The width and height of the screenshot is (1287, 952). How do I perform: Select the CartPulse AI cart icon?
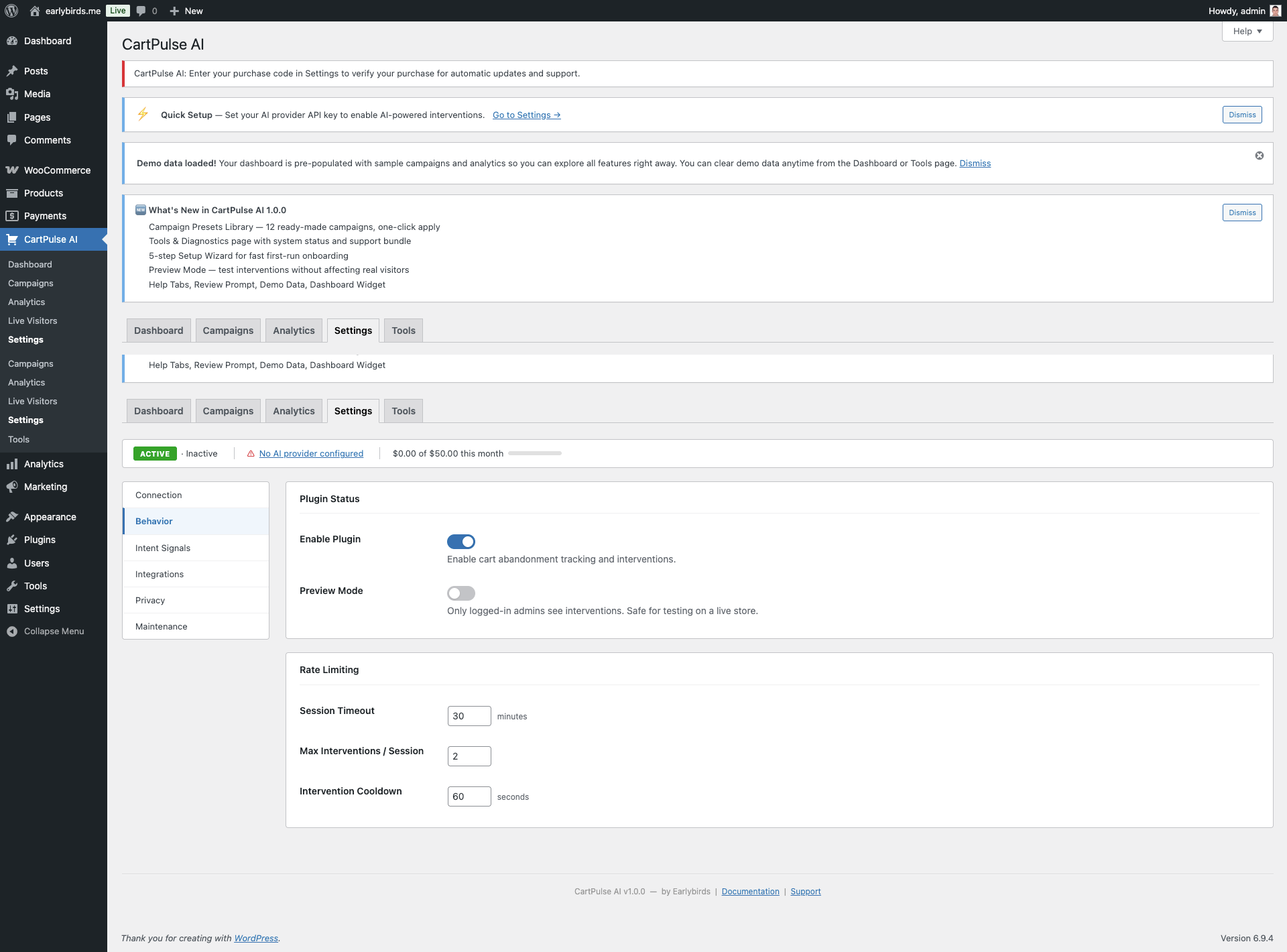pyautogui.click(x=13, y=239)
